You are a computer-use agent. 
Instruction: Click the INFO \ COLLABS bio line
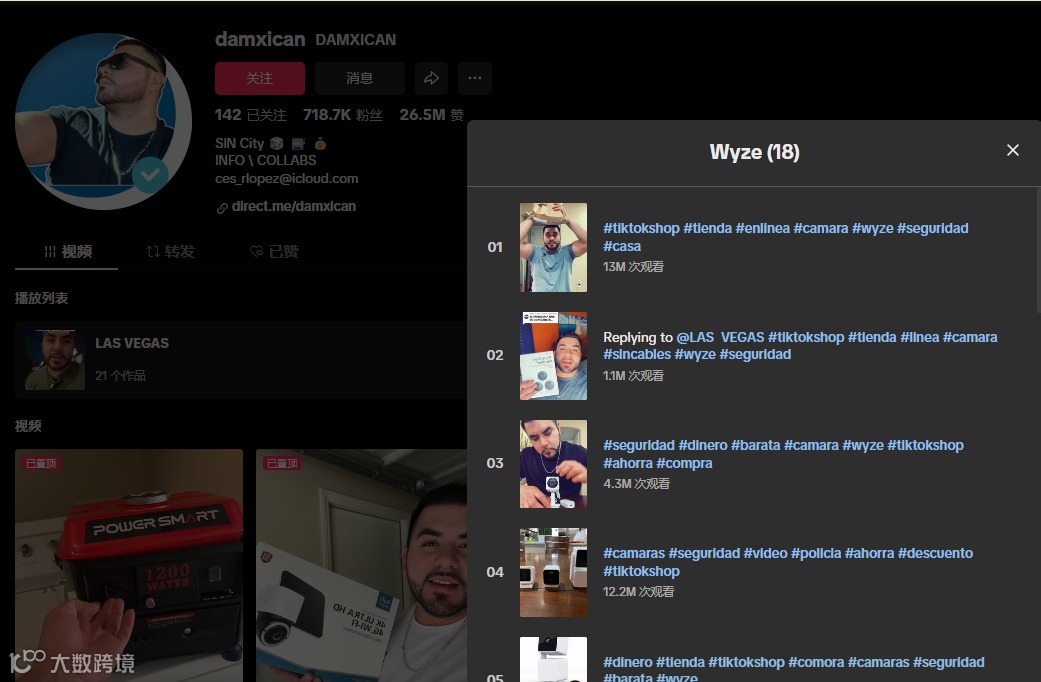(266, 161)
